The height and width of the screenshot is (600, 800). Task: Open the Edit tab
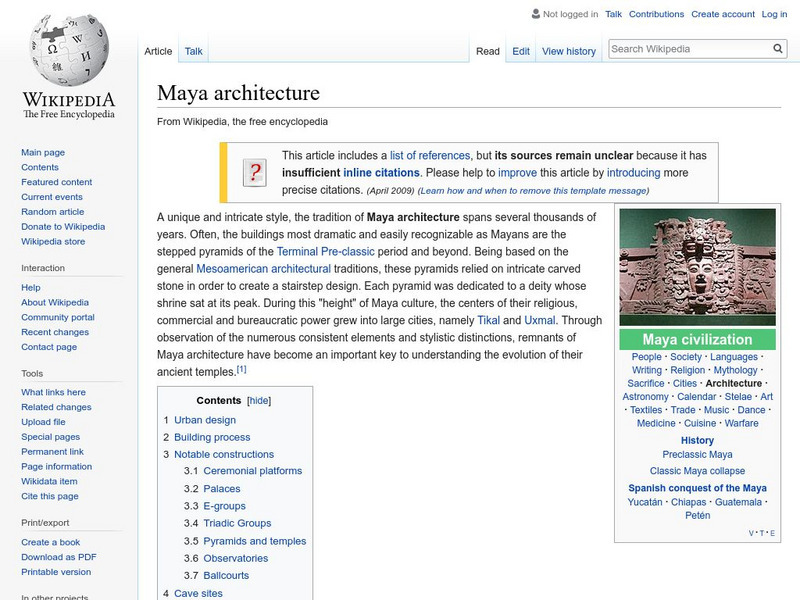(521, 51)
